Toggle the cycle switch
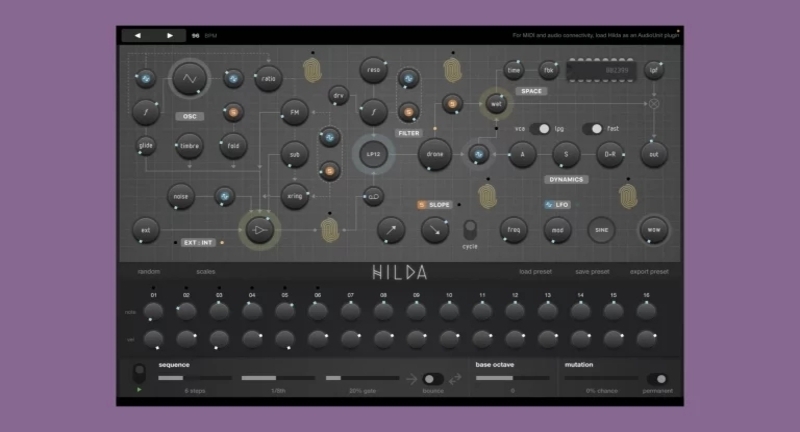This screenshot has width=800, height=432. [470, 230]
